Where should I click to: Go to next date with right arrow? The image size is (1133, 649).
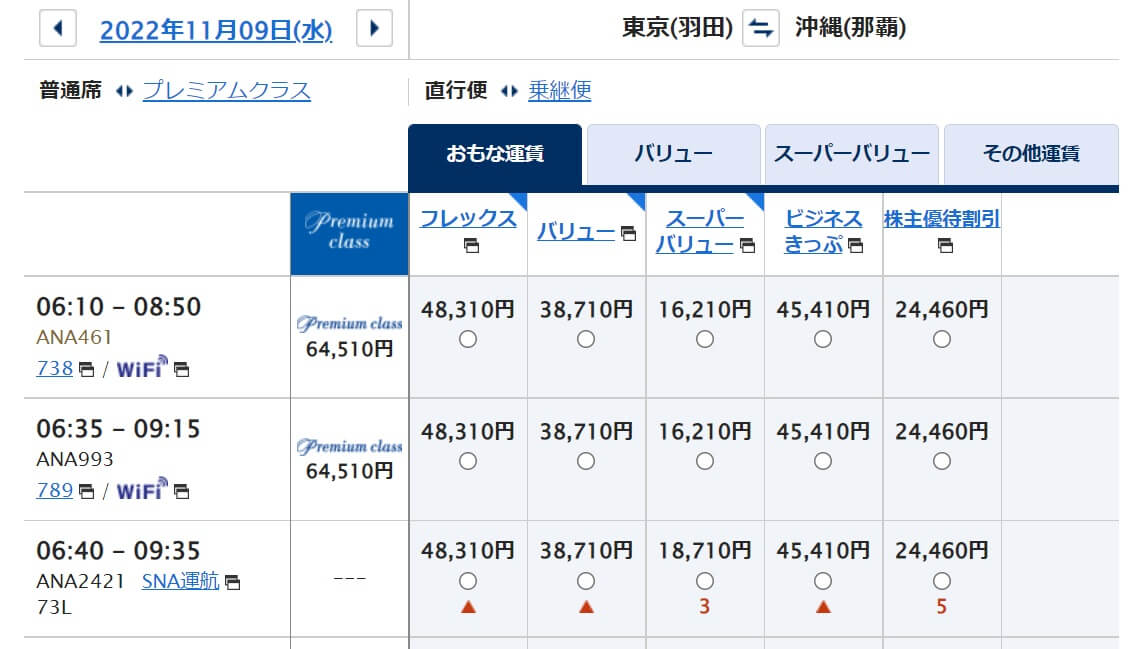coord(374,29)
